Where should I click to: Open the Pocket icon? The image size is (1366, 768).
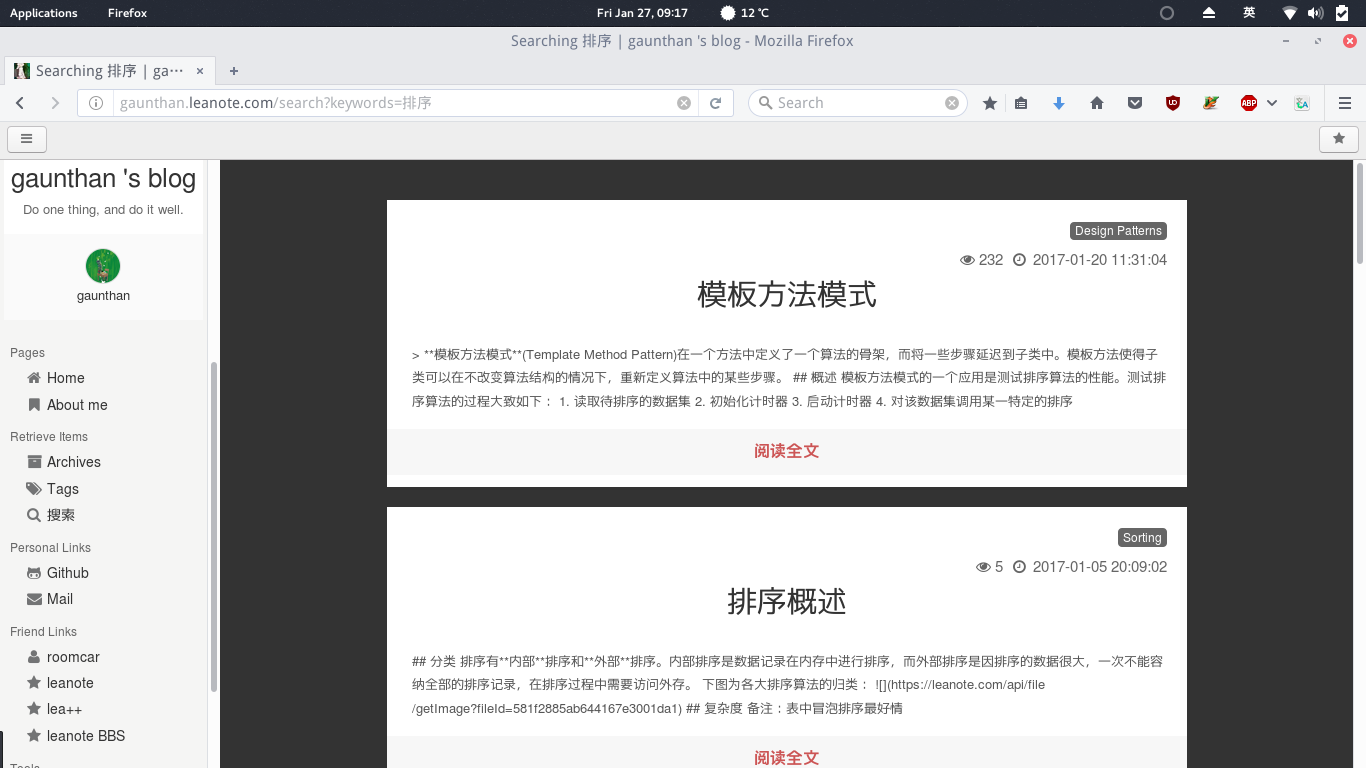[1135, 103]
